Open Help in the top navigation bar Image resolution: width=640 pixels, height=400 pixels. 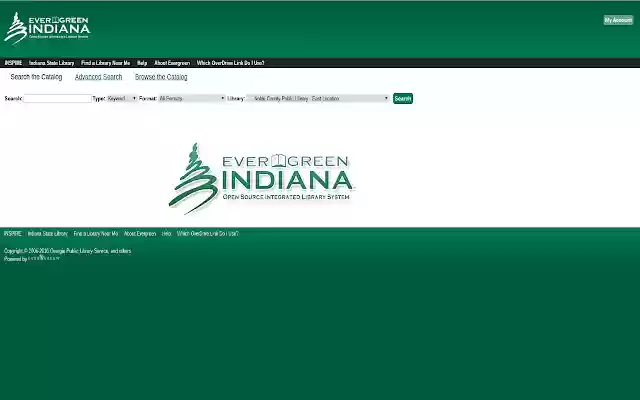(142, 63)
